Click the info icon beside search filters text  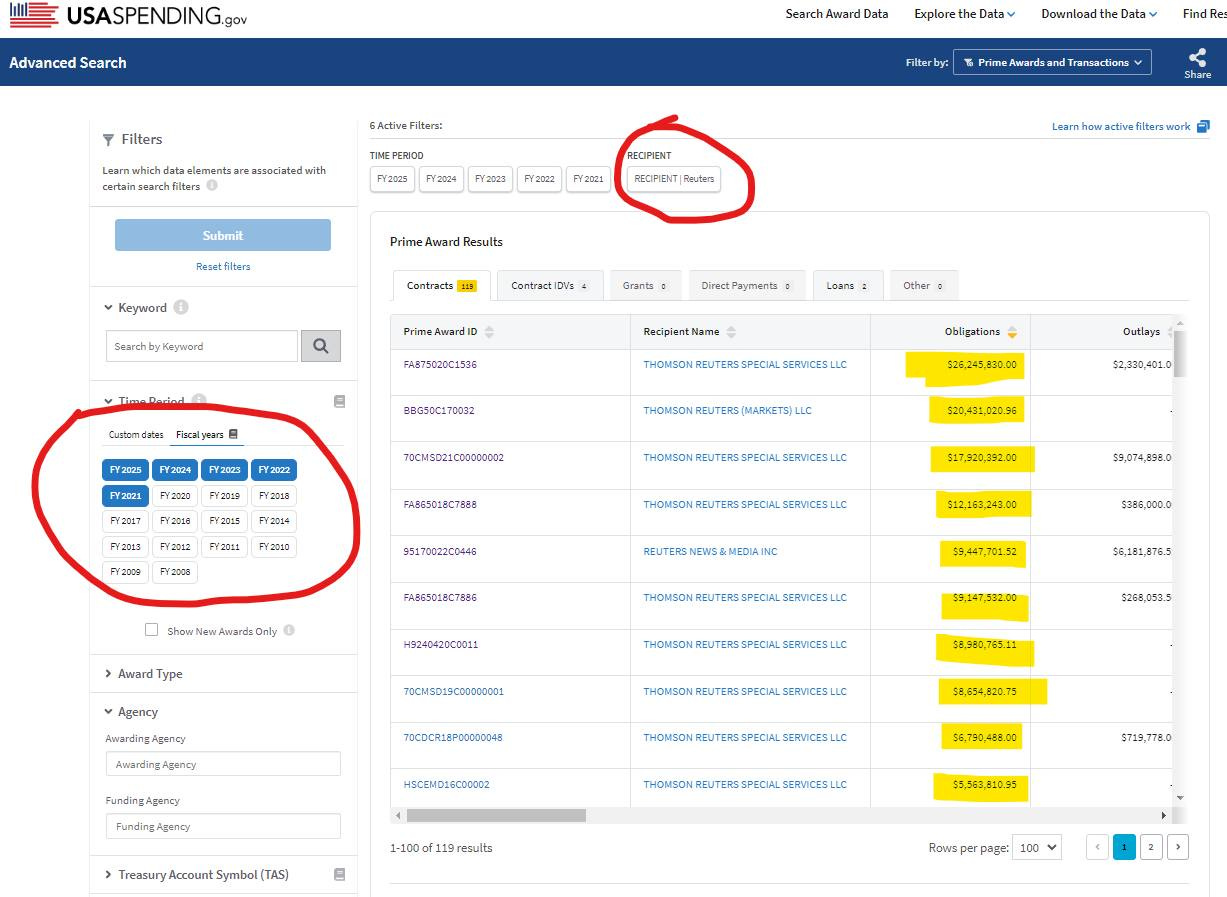212,186
